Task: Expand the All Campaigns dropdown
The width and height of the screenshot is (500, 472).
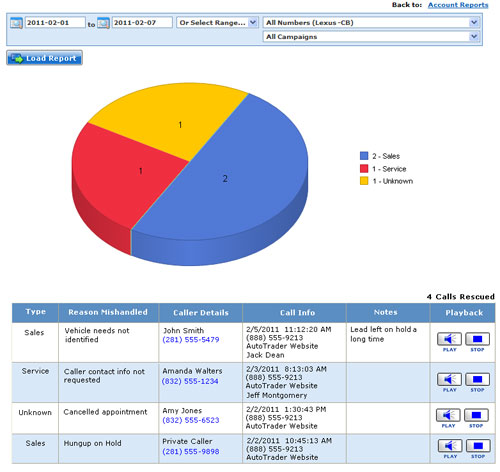Action: (x=371, y=37)
